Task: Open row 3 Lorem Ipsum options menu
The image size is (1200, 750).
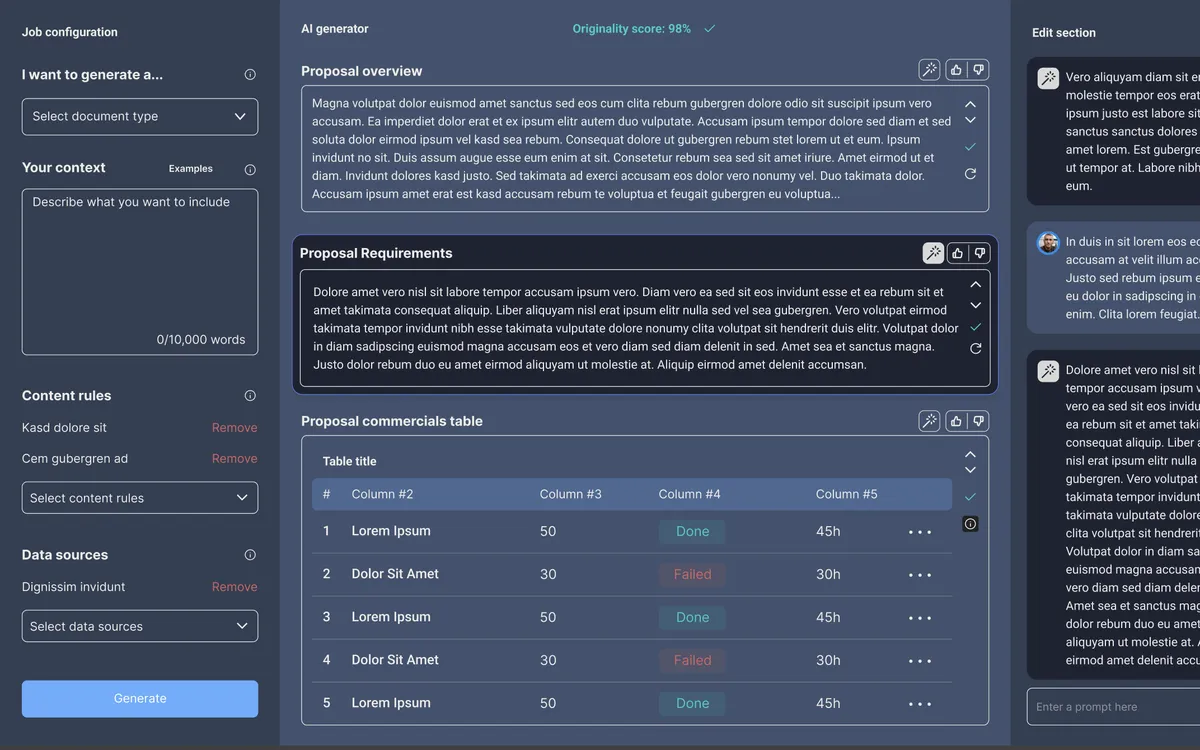Action: coord(920,618)
